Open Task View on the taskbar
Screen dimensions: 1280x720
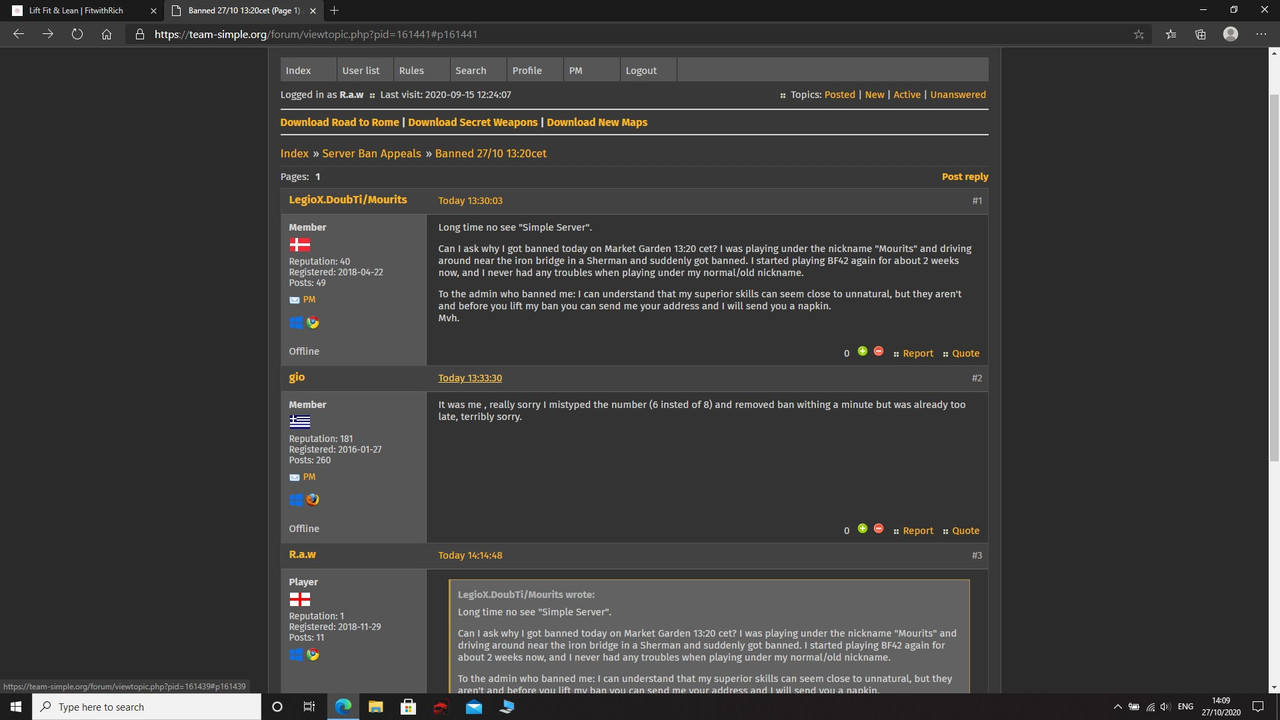(x=309, y=707)
